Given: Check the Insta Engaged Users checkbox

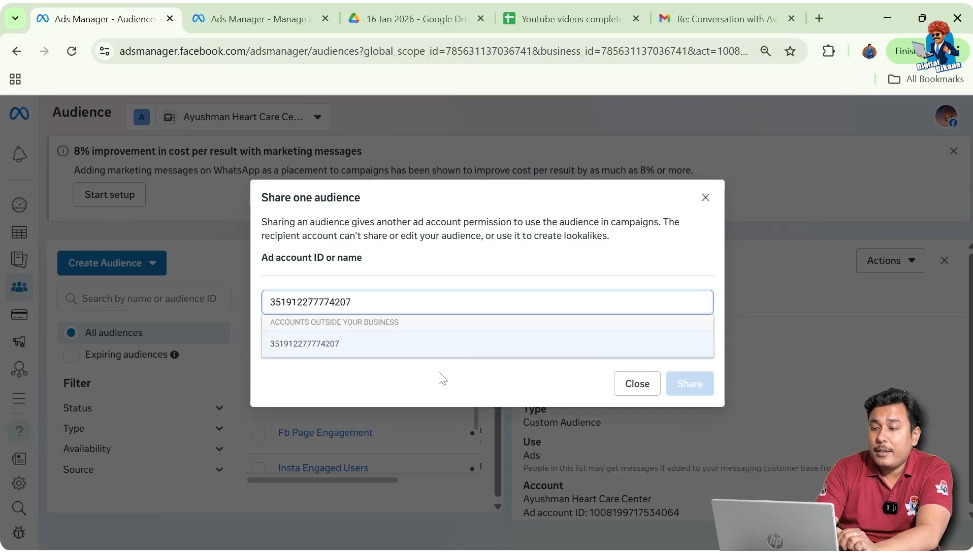Looking at the screenshot, I should 259,468.
